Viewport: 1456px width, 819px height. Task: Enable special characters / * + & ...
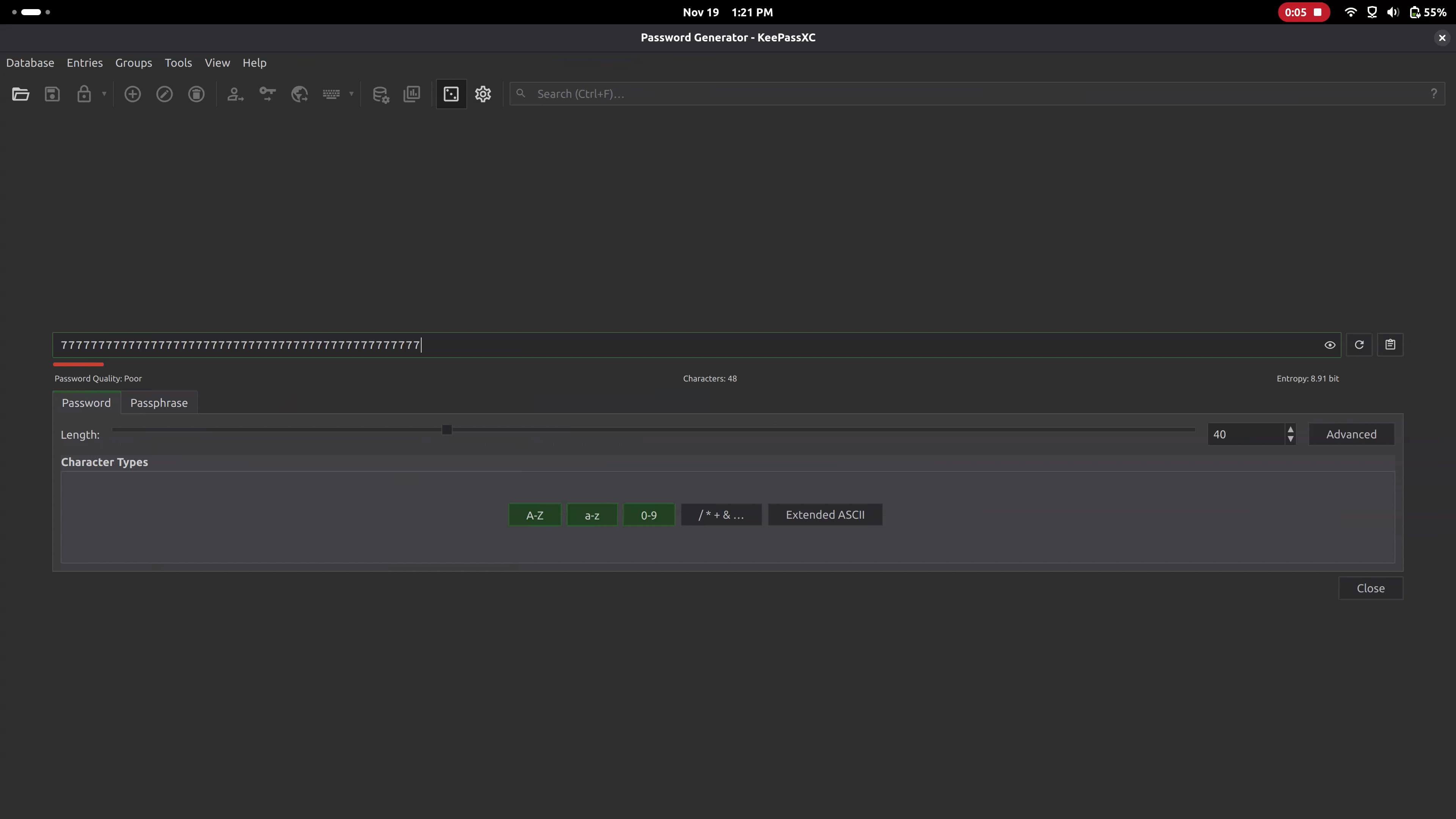tap(721, 515)
